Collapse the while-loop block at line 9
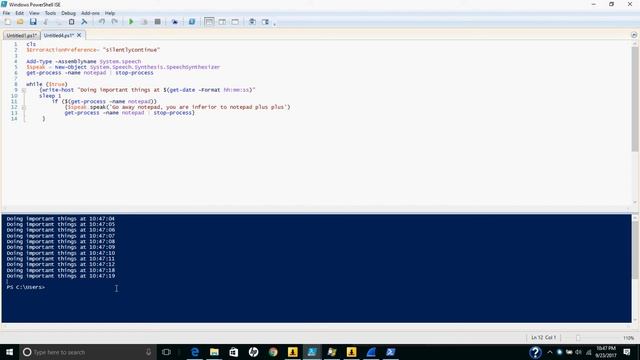Screen dimensions: 640x360 click(24, 90)
